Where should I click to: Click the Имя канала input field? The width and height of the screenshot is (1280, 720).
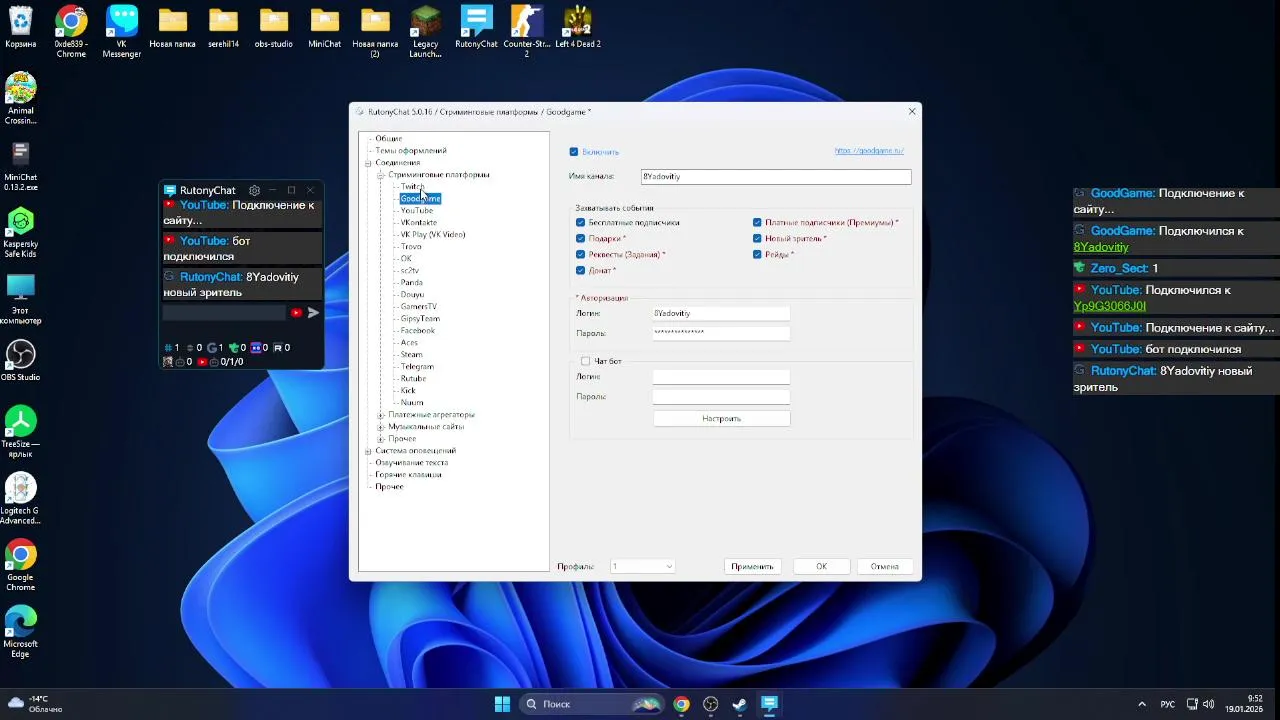(776, 177)
